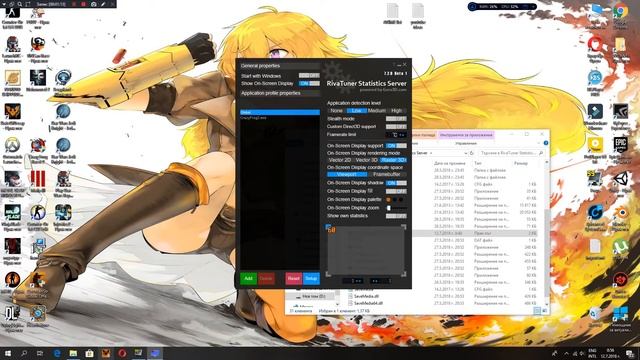Click the Explorer refresh button

tap(472, 153)
